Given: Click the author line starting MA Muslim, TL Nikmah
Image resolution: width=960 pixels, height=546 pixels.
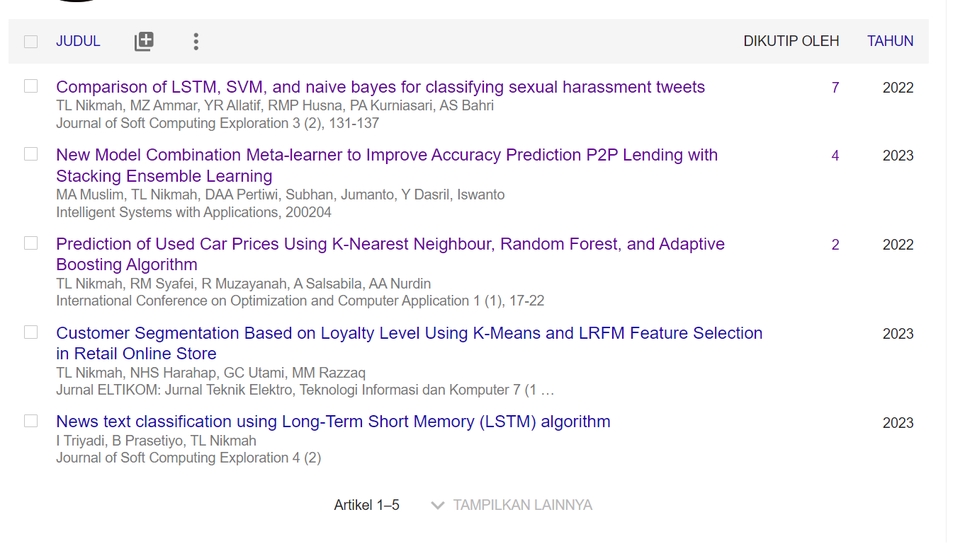Looking at the screenshot, I should (280, 195).
